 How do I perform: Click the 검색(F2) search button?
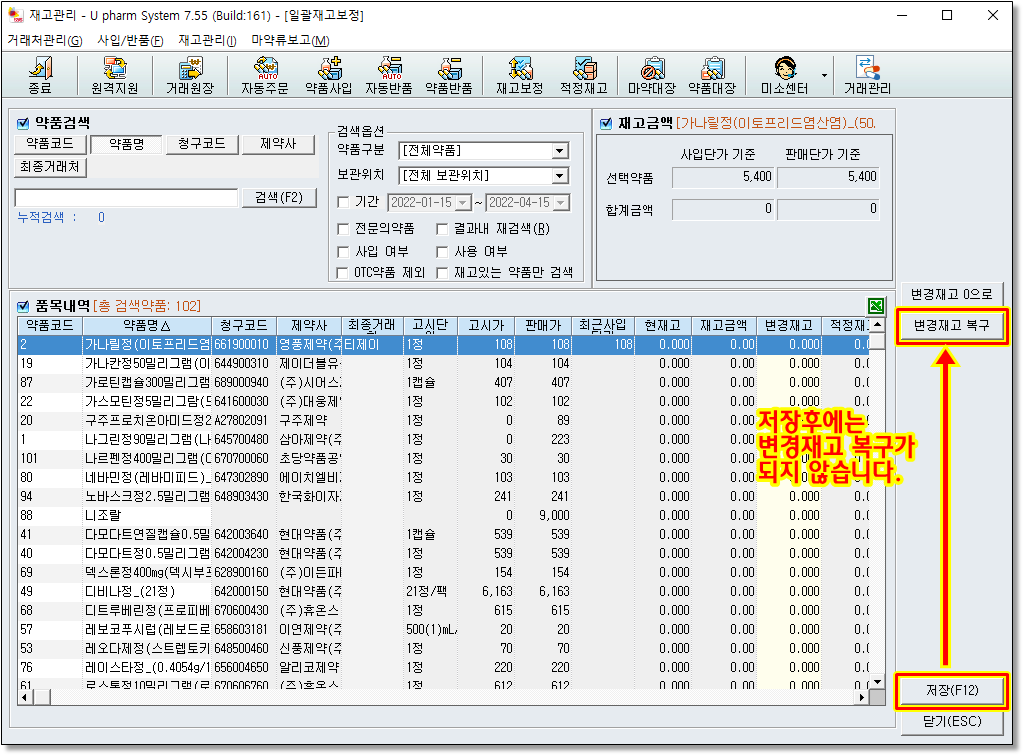(x=280, y=198)
